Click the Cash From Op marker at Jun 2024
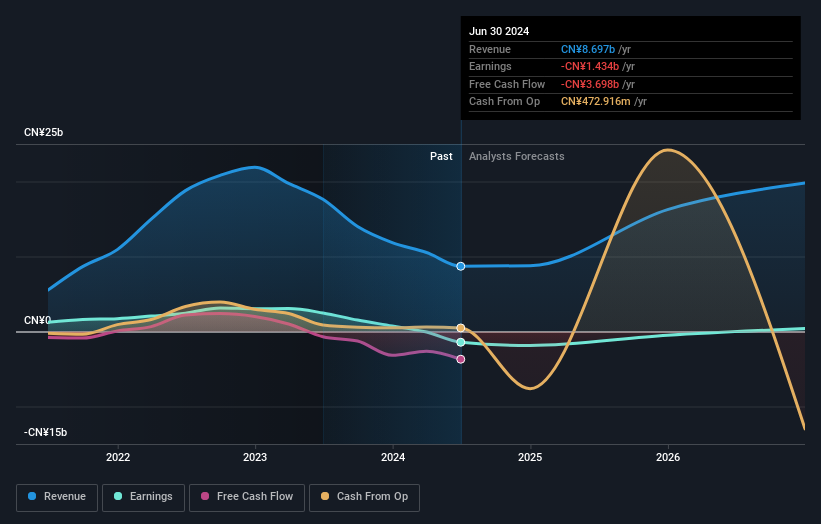The height and width of the screenshot is (524, 821). click(x=461, y=328)
